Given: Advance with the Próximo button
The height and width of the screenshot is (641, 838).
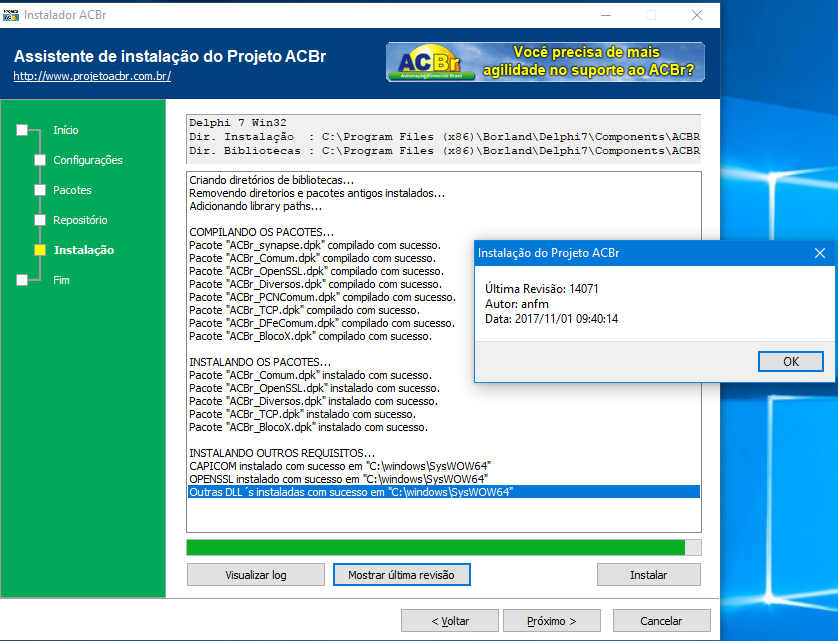Looking at the screenshot, I should pos(552,621).
